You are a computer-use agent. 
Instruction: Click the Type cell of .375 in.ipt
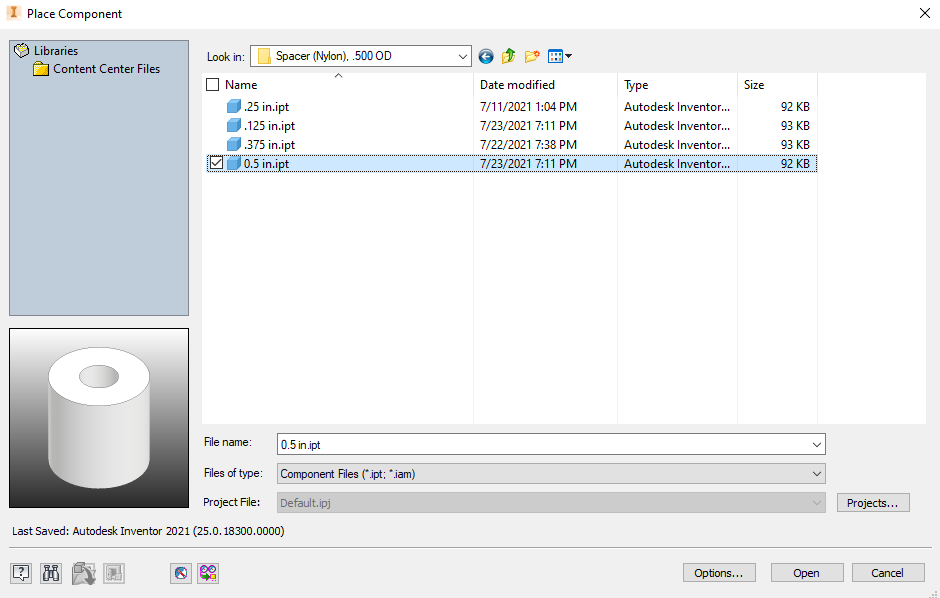[x=677, y=144]
